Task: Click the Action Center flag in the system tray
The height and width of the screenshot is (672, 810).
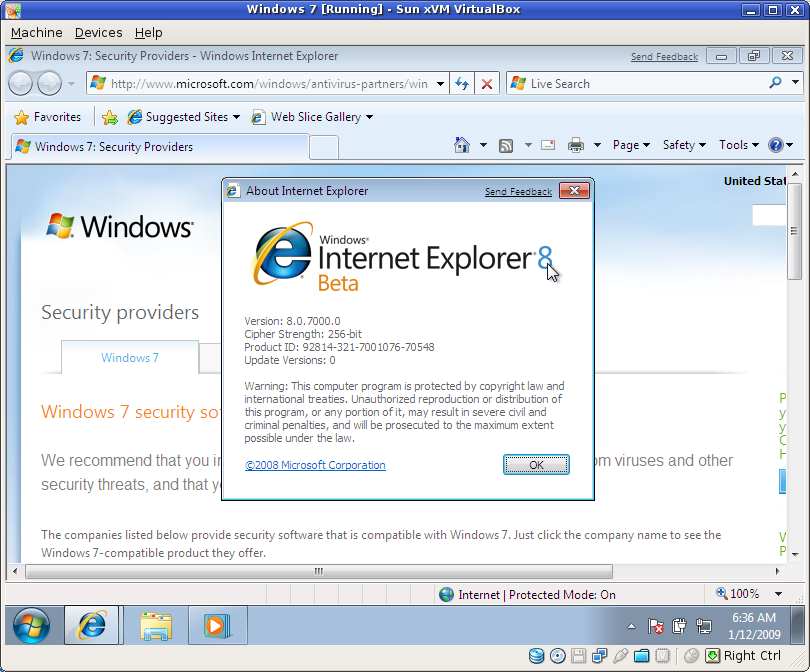Action: click(657, 626)
